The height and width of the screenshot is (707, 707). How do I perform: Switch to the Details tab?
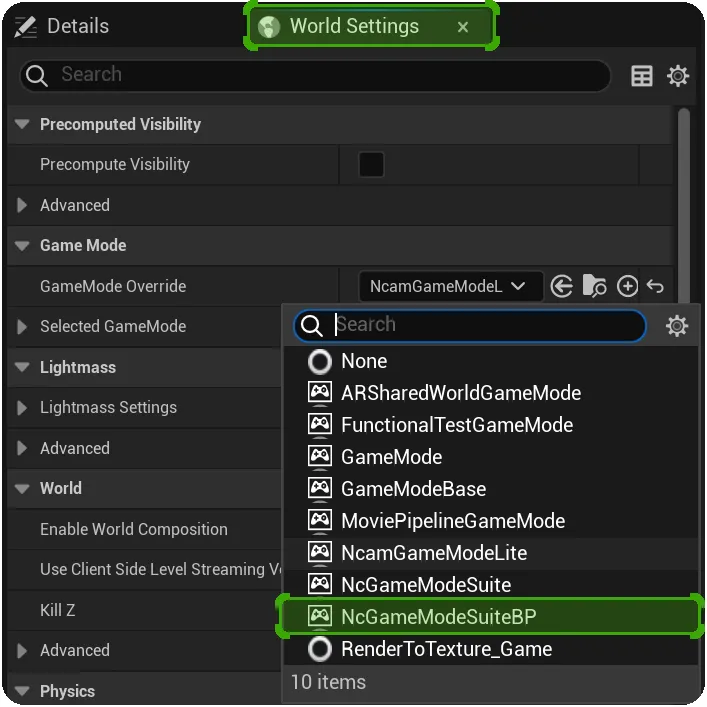[62, 26]
